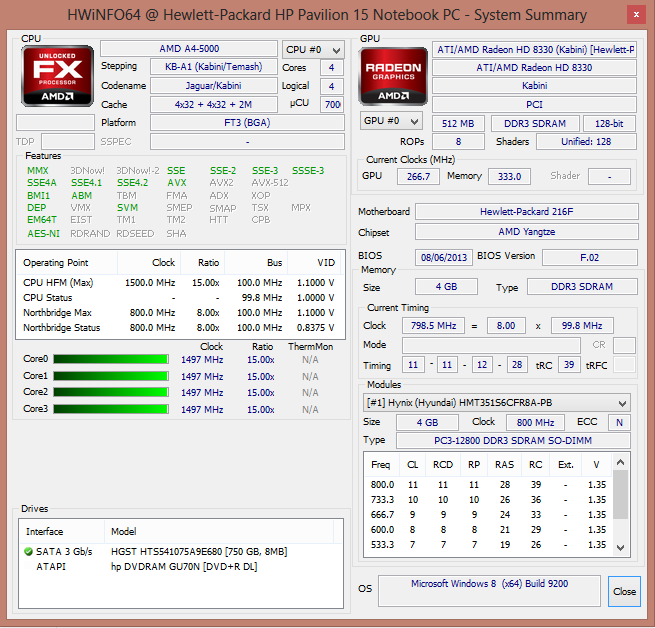Click the AES-NI feature label
The height and width of the screenshot is (628, 655).
(x=43, y=234)
